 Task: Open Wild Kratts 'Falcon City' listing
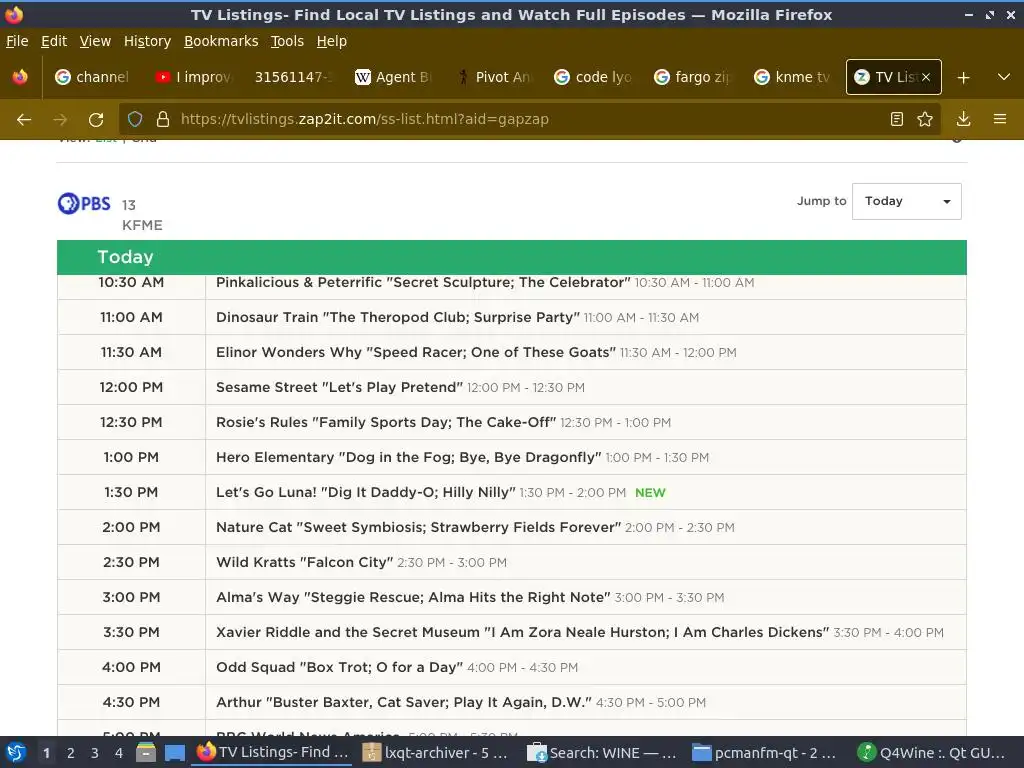pyautogui.click(x=304, y=562)
